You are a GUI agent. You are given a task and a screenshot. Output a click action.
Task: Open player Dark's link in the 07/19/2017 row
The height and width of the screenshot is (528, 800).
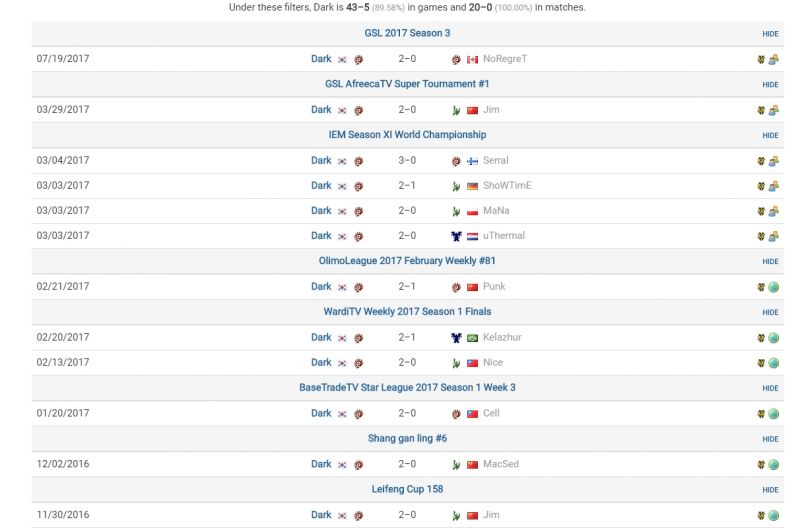click(x=321, y=59)
